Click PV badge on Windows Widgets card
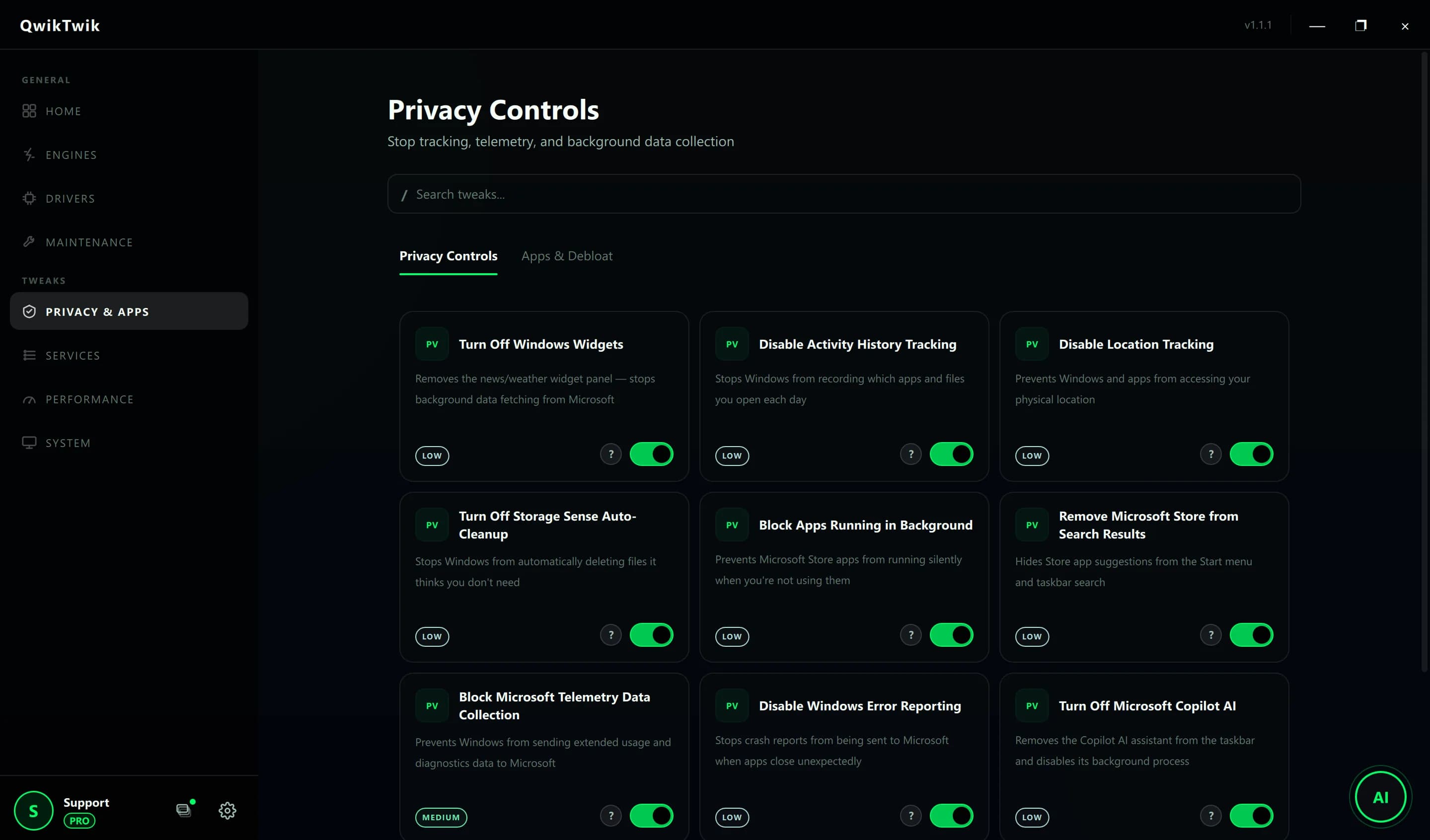This screenshot has height=840, width=1430. (x=432, y=344)
